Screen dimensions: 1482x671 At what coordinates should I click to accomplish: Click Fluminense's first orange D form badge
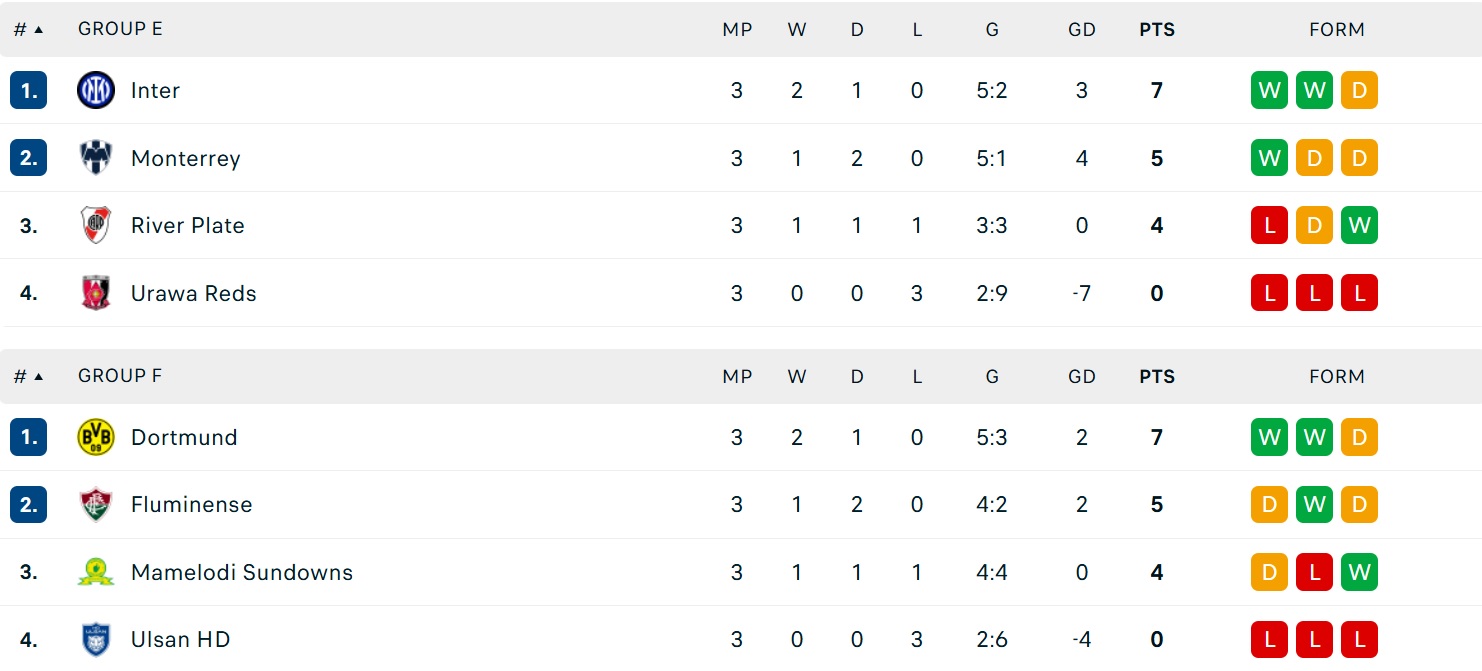pos(1269,505)
